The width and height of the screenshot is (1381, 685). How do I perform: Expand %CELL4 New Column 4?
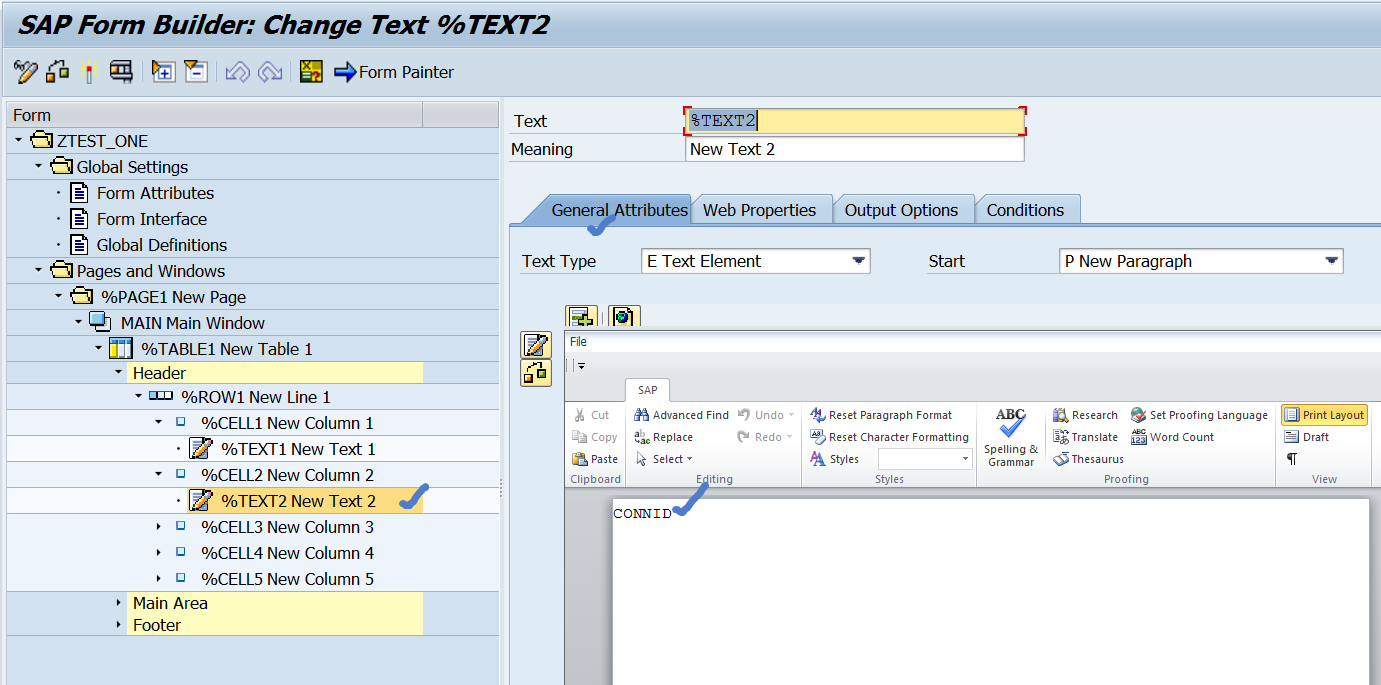tap(158, 553)
